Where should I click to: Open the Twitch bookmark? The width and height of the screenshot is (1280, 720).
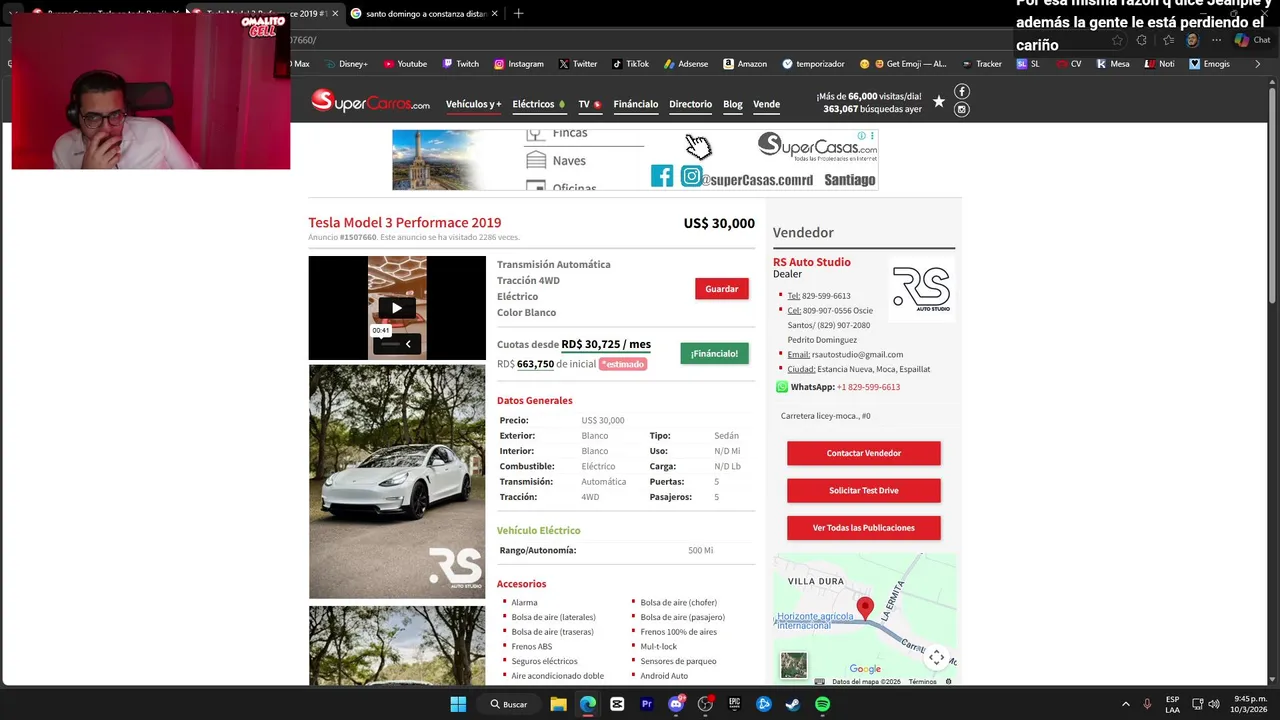coord(461,64)
